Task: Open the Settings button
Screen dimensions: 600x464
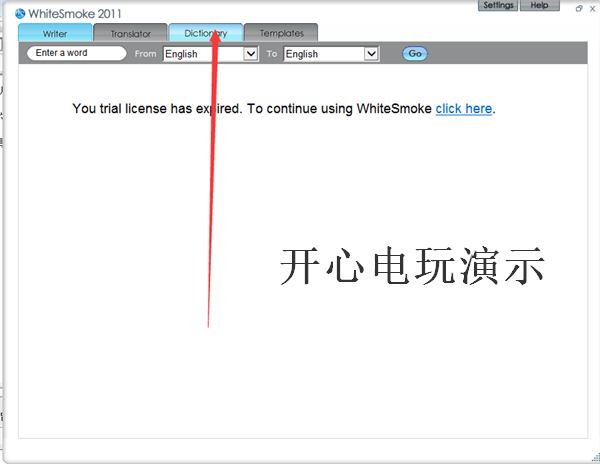Action: pyautogui.click(x=498, y=5)
